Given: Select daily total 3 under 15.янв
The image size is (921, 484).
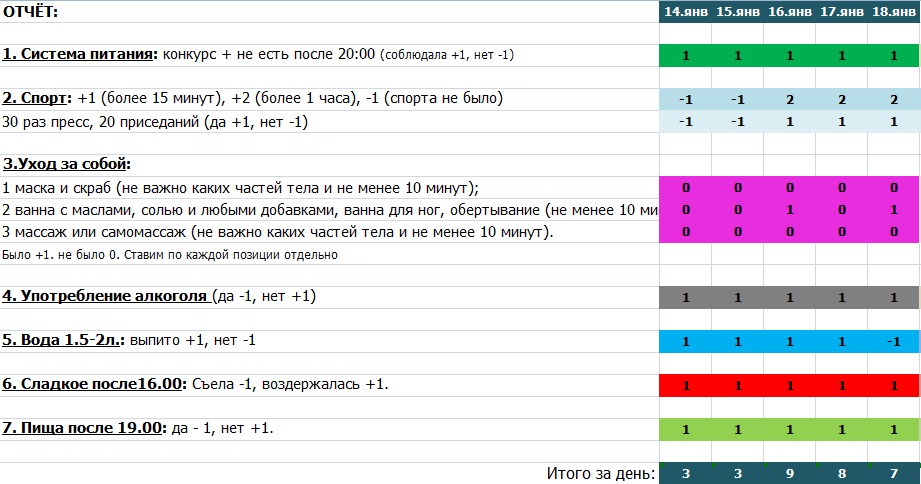Looking at the screenshot, I should [x=738, y=473].
